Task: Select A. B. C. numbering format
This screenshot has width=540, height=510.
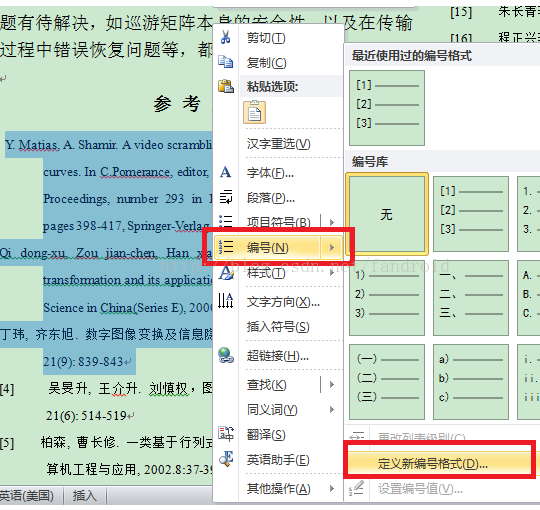Action: click(x=529, y=298)
